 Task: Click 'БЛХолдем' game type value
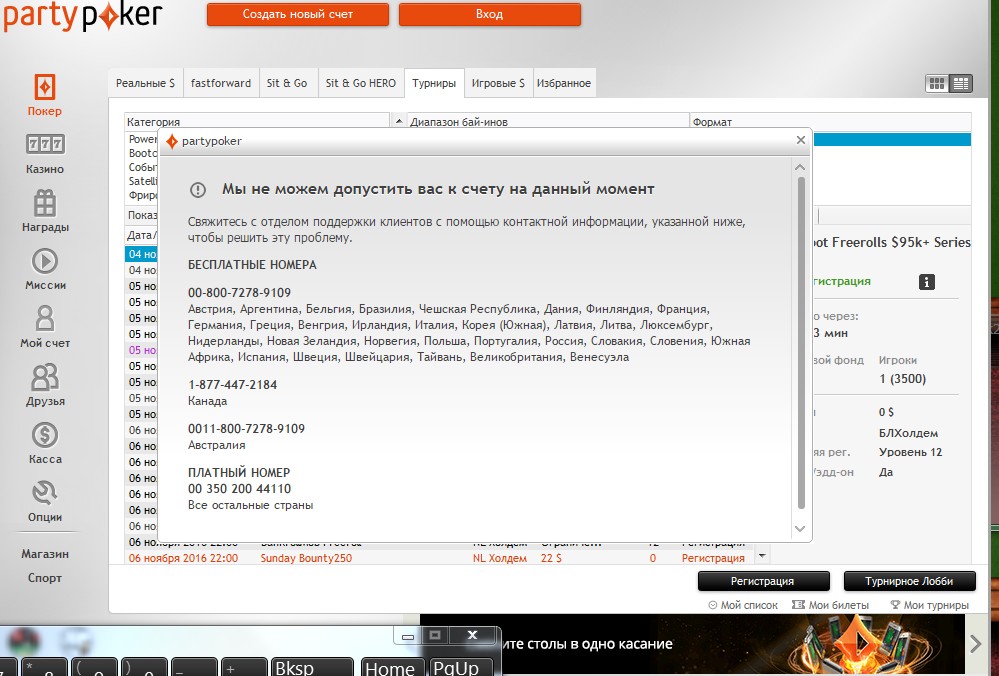(x=908, y=433)
